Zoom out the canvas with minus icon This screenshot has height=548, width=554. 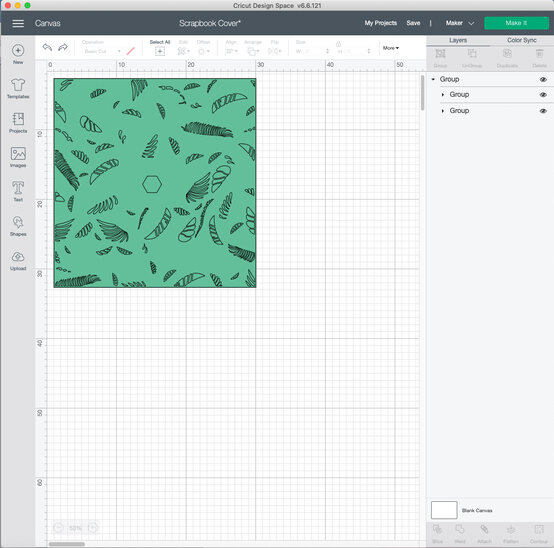tap(59, 528)
